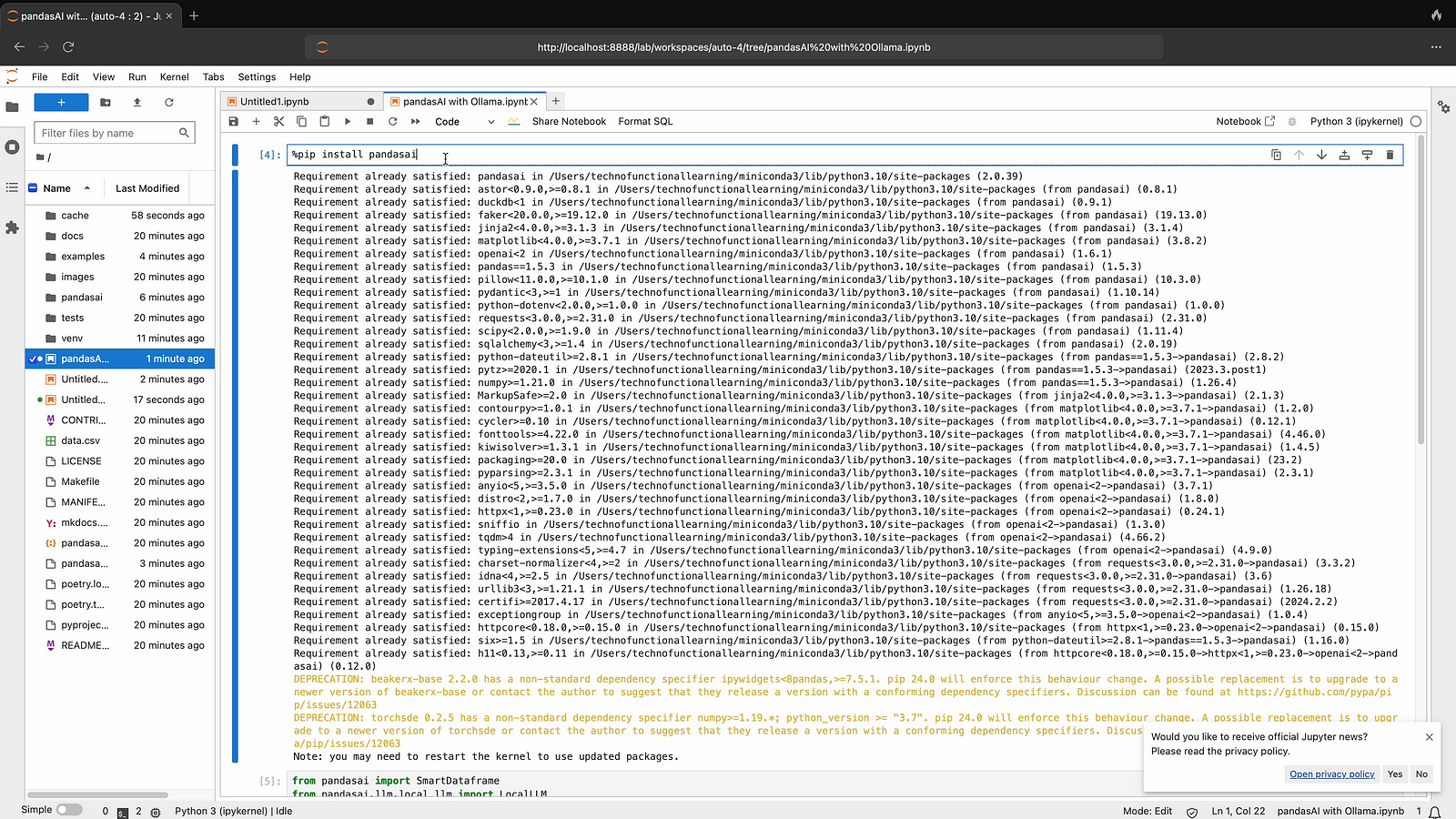Upload files using the upload arrow icon

click(x=137, y=103)
